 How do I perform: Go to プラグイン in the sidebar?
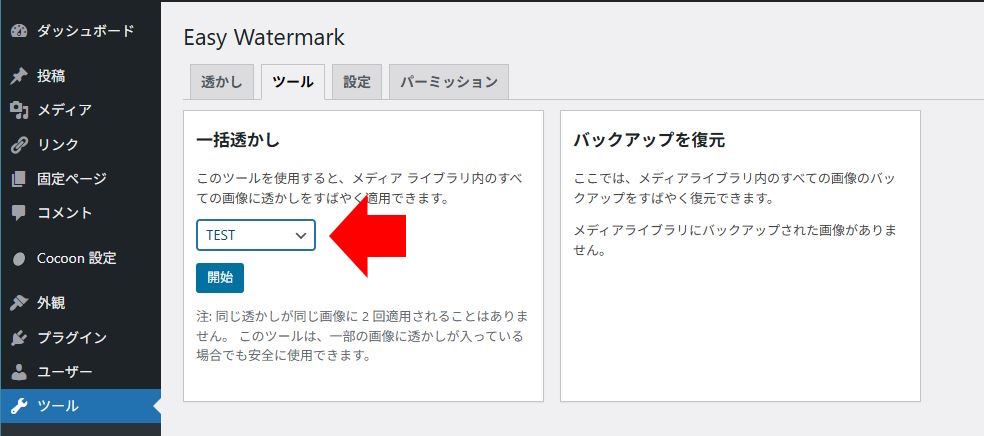[x=72, y=338]
